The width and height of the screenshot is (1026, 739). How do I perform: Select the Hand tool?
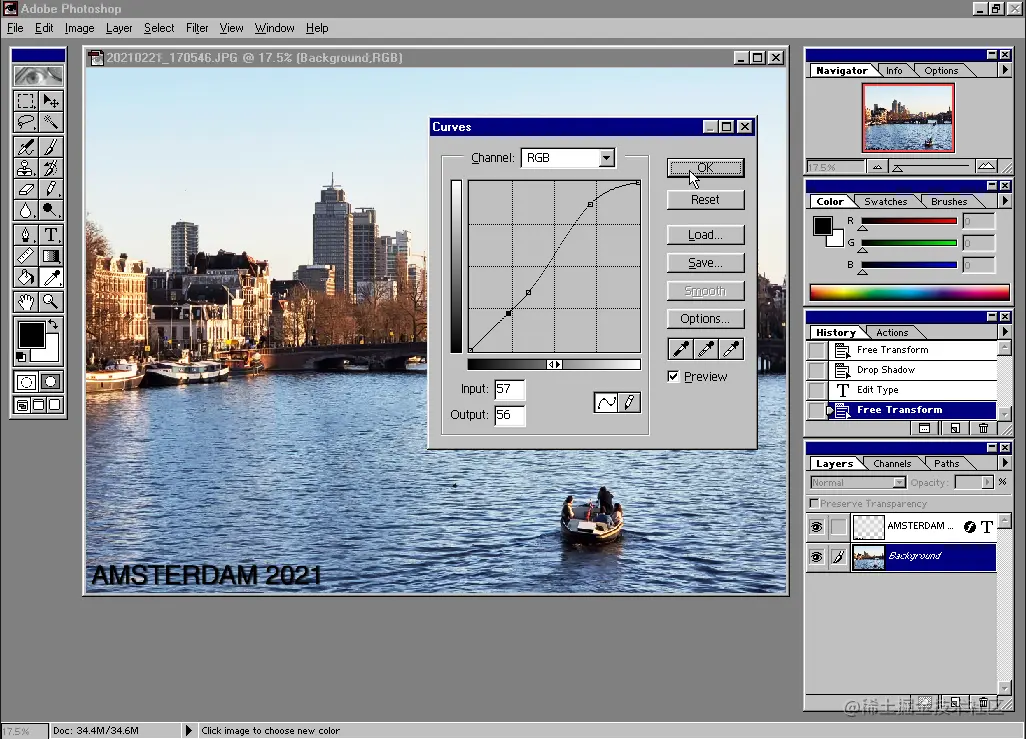click(x=26, y=302)
